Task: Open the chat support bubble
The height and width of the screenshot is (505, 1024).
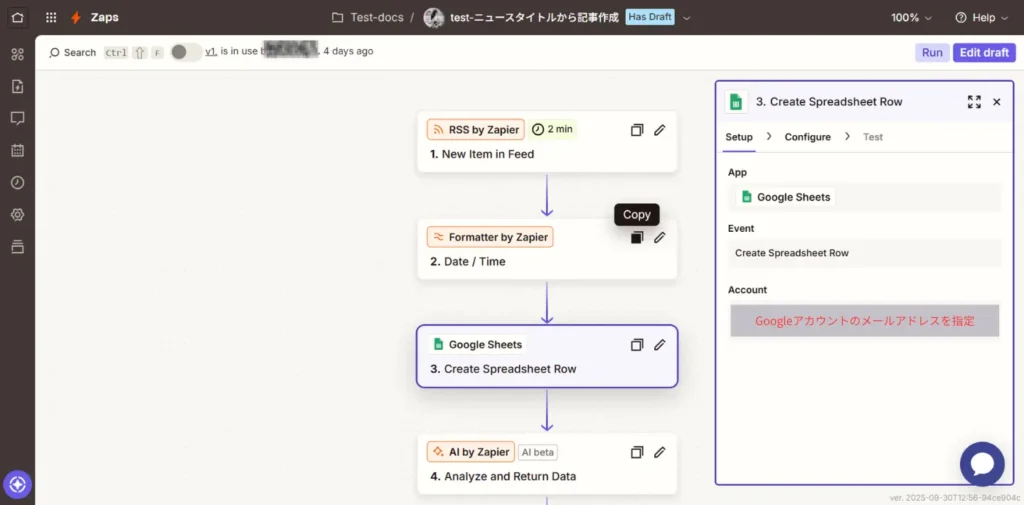Action: (x=981, y=464)
